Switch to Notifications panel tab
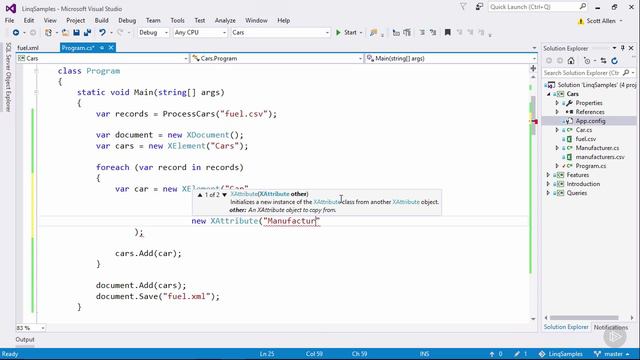The image size is (640, 360). point(611,327)
